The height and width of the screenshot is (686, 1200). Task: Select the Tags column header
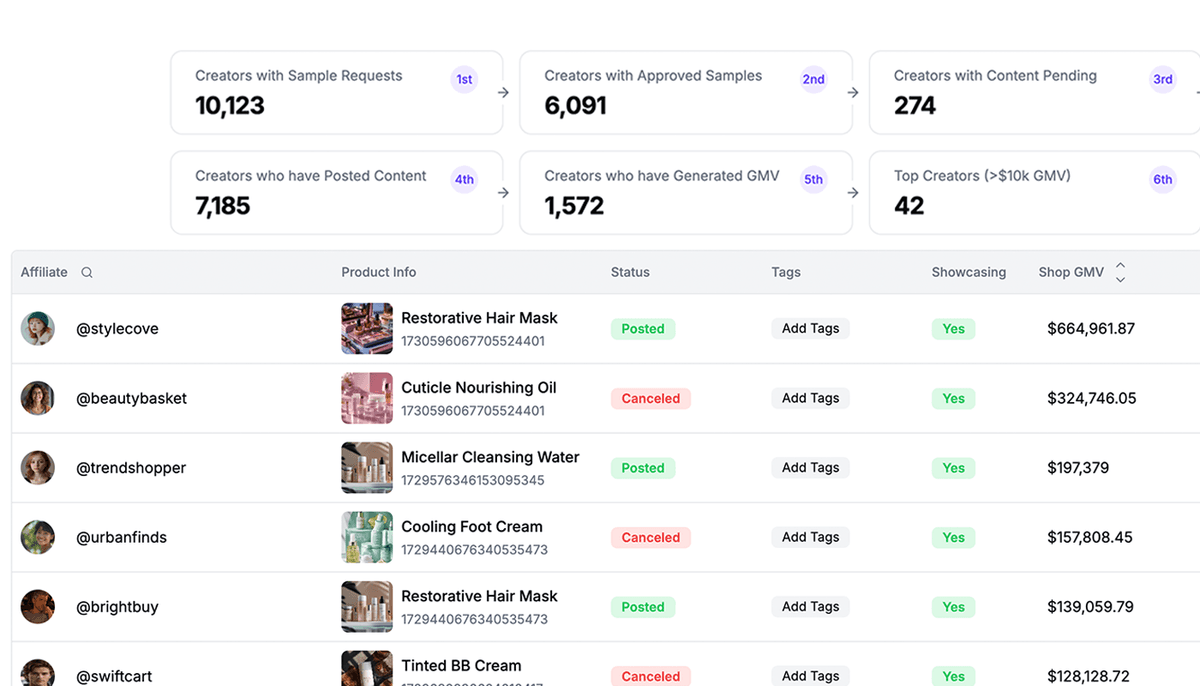[x=785, y=272]
